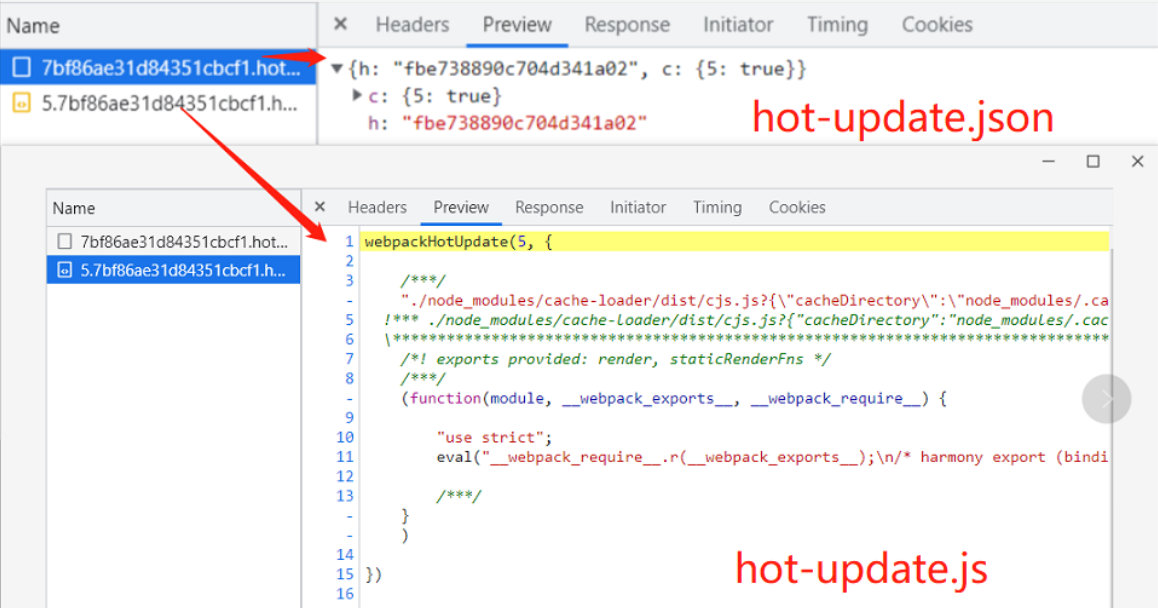
Task: Select 5.7bf86ae31d84351cbcf1.h... request in upper list
Action: [158, 103]
